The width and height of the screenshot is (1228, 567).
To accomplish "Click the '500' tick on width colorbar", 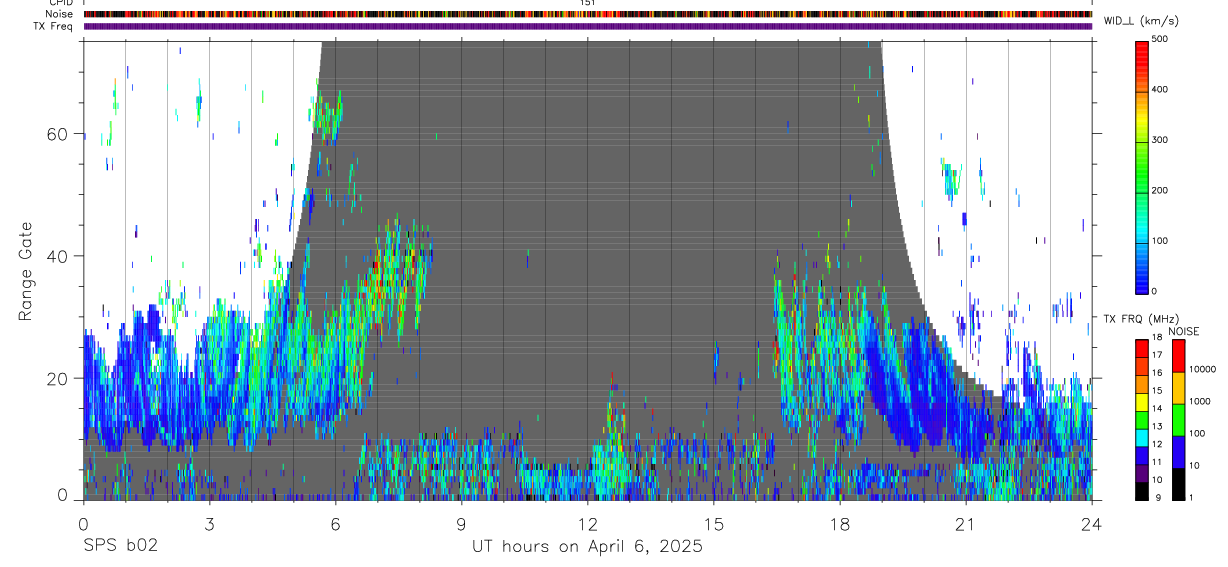I will coord(1160,39).
